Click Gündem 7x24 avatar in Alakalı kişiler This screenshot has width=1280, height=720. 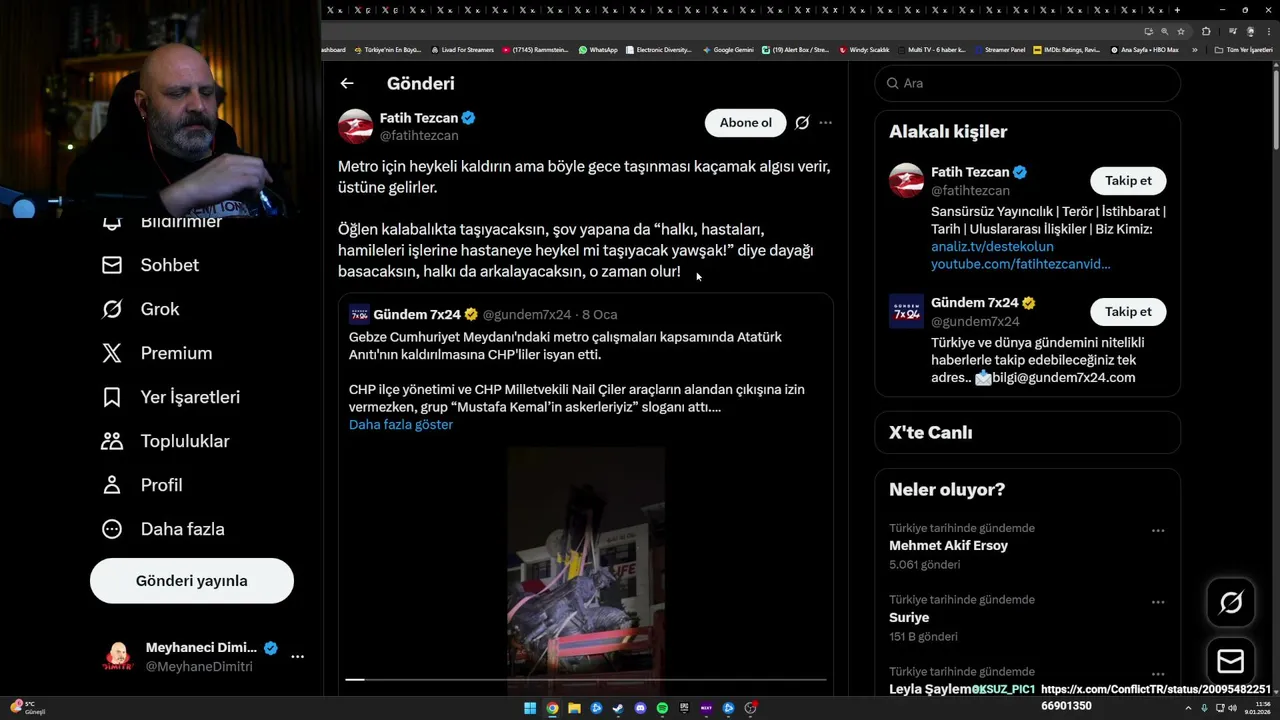[x=907, y=311]
